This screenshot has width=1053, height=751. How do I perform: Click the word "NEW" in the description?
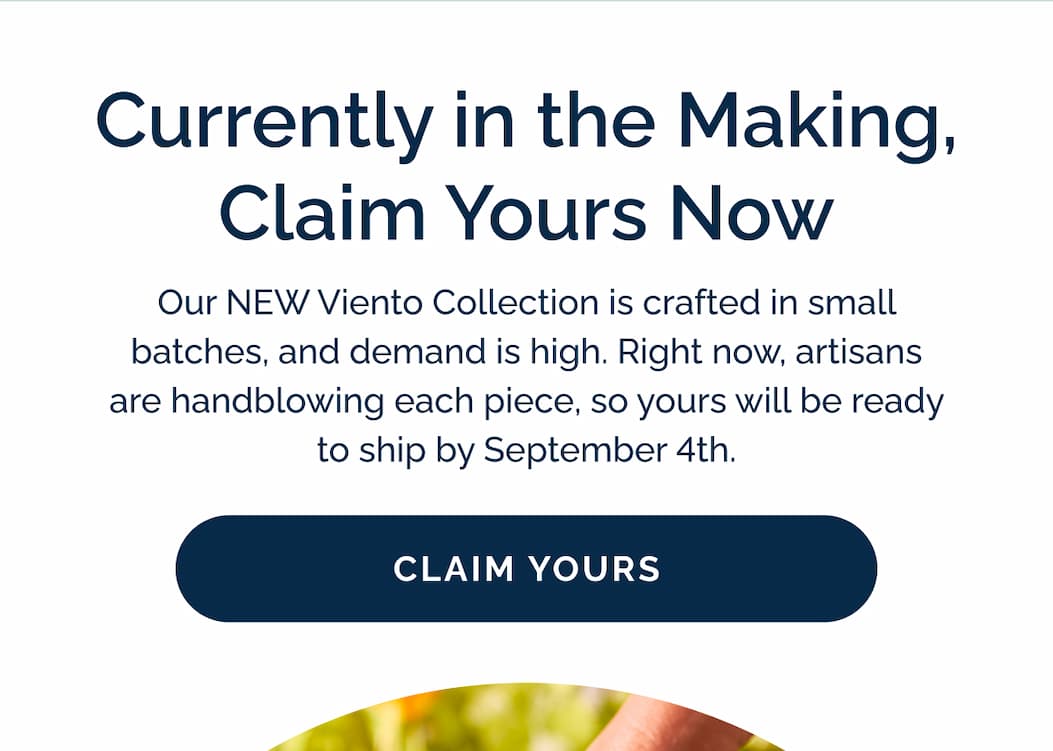[x=268, y=302]
